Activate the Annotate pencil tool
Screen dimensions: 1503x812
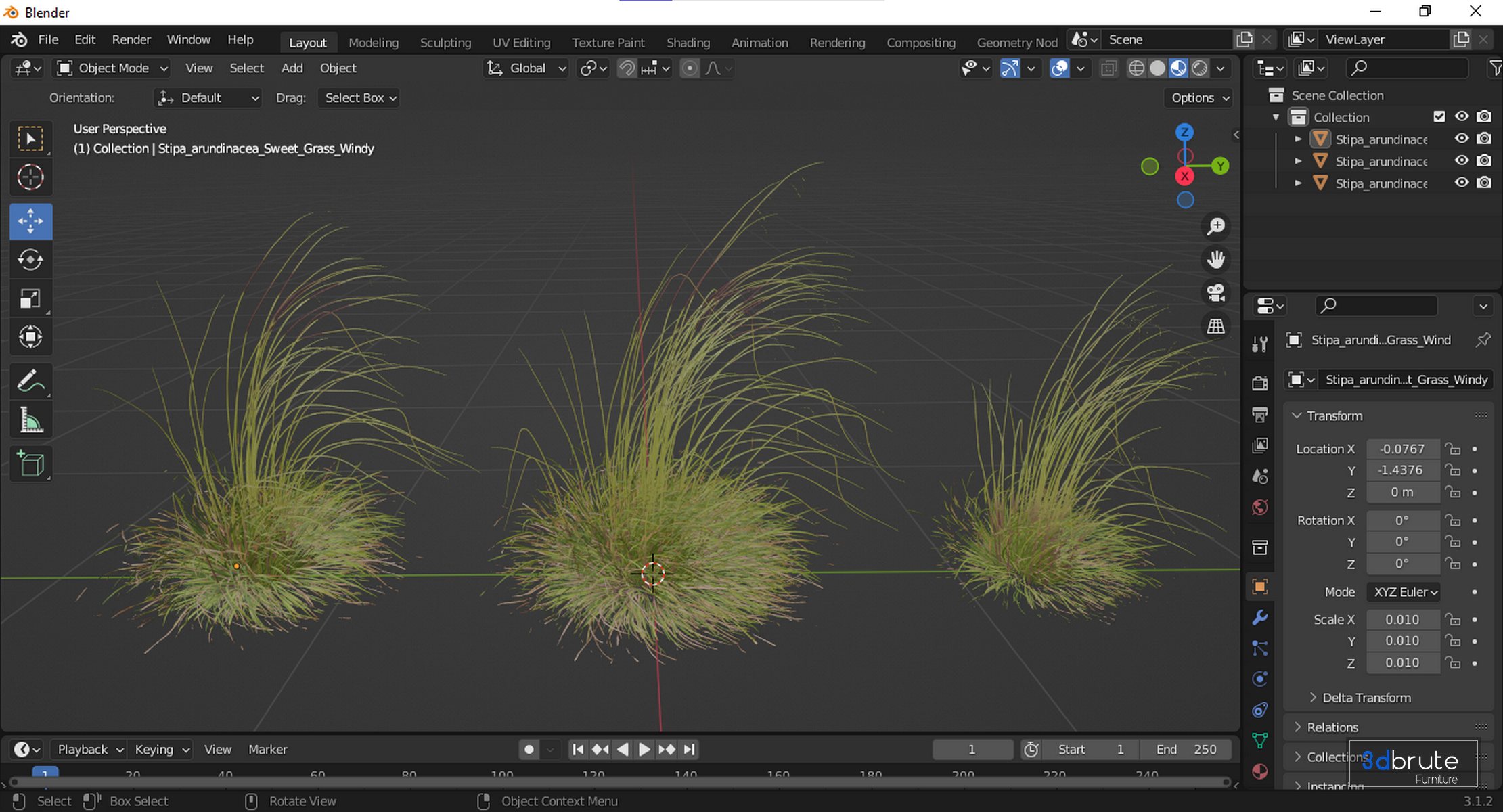30,381
